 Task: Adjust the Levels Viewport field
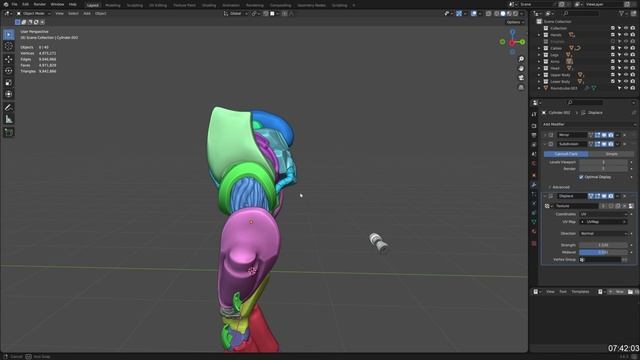tap(604, 162)
